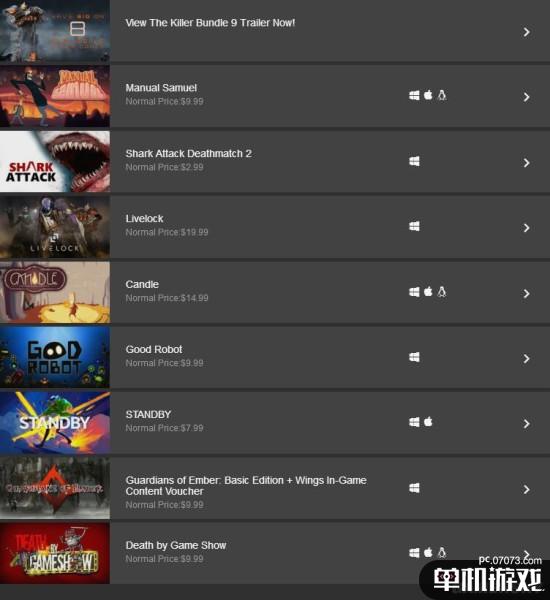Click the Windows icon on Good Robot row

click(x=414, y=357)
